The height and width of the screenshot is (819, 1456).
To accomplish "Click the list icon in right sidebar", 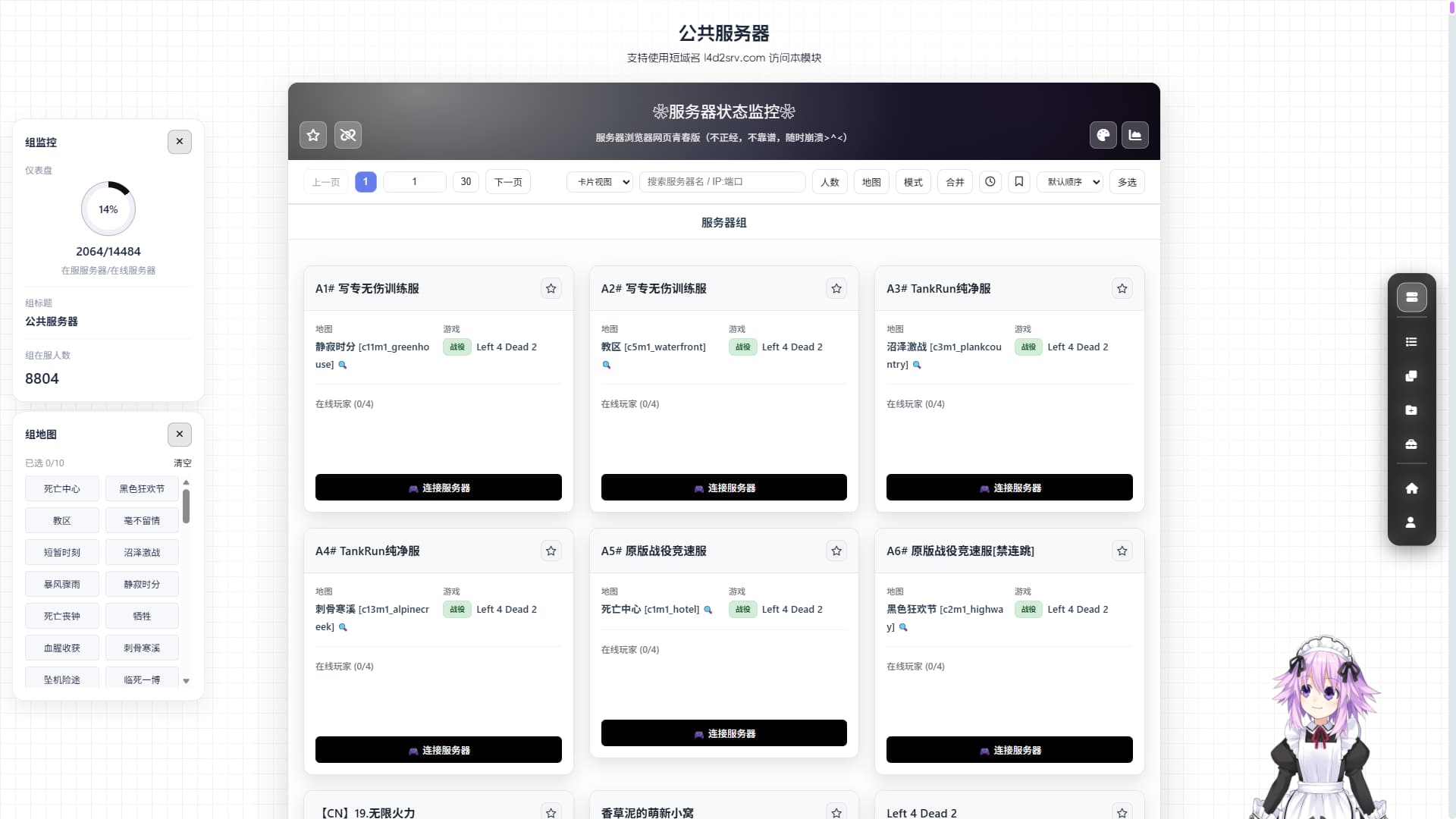I will (x=1411, y=342).
